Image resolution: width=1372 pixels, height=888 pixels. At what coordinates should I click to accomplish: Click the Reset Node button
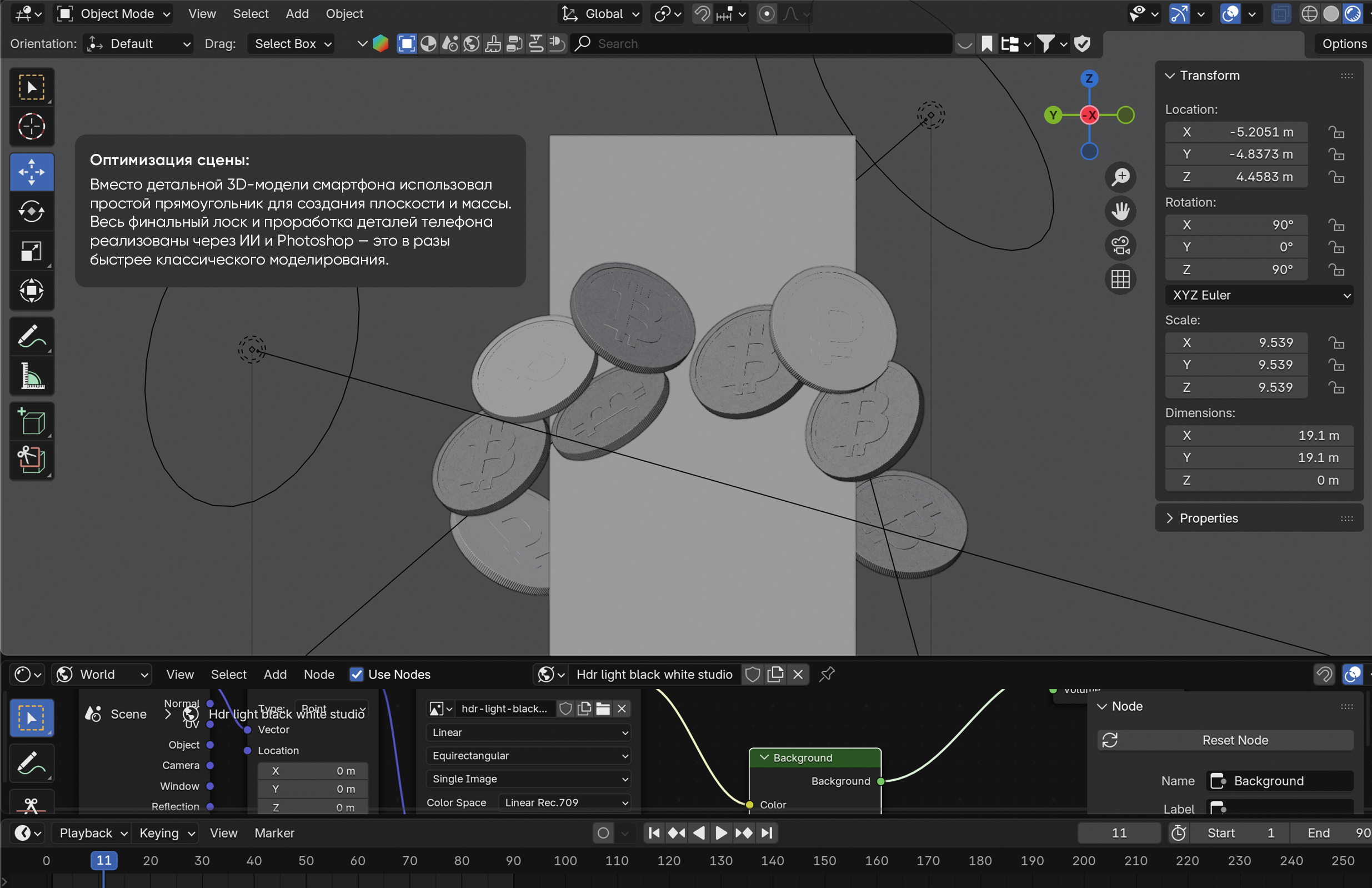click(1226, 740)
